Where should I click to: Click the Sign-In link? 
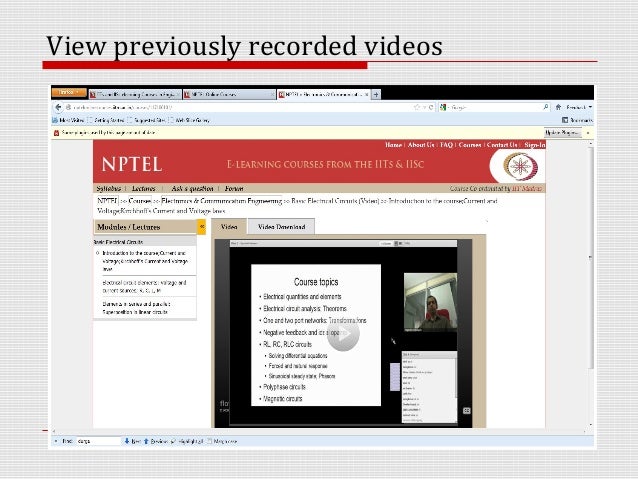(534, 145)
